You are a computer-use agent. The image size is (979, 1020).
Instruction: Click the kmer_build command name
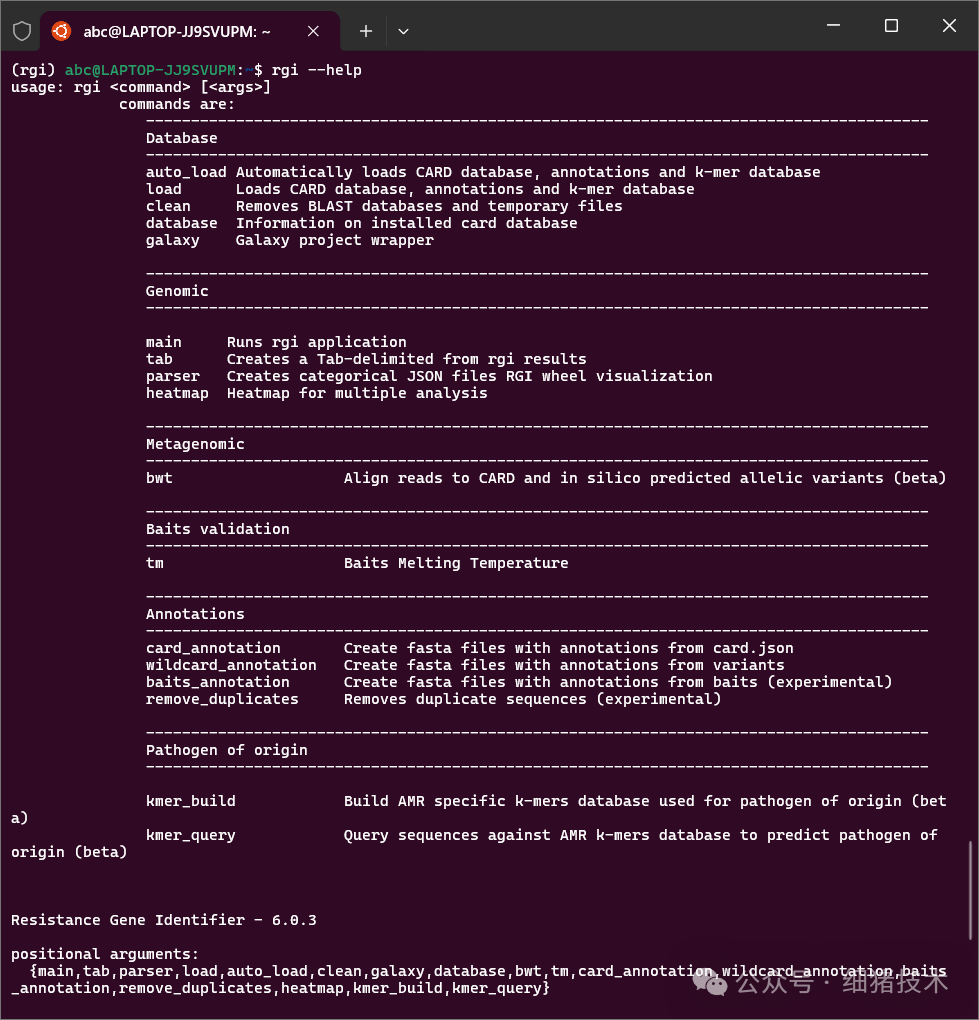pyautogui.click(x=190, y=800)
